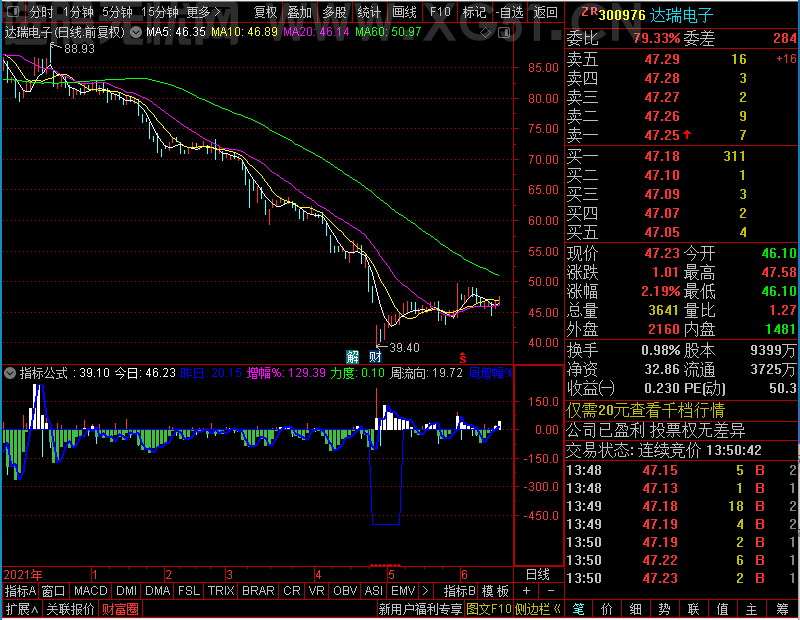Viewport: 800px width, 620px height.
Task: Select the 指标A indicator group
Action: click(x=20, y=591)
